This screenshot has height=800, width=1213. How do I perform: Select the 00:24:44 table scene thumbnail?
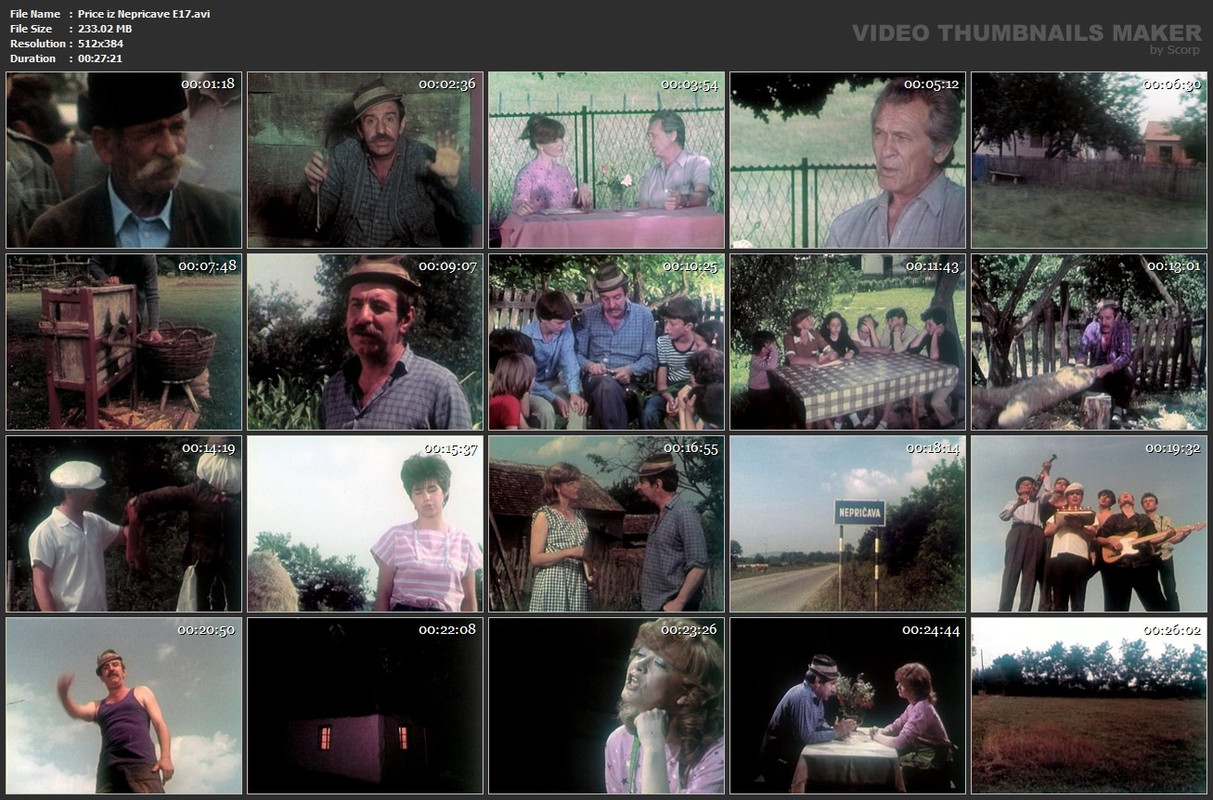tap(848, 706)
